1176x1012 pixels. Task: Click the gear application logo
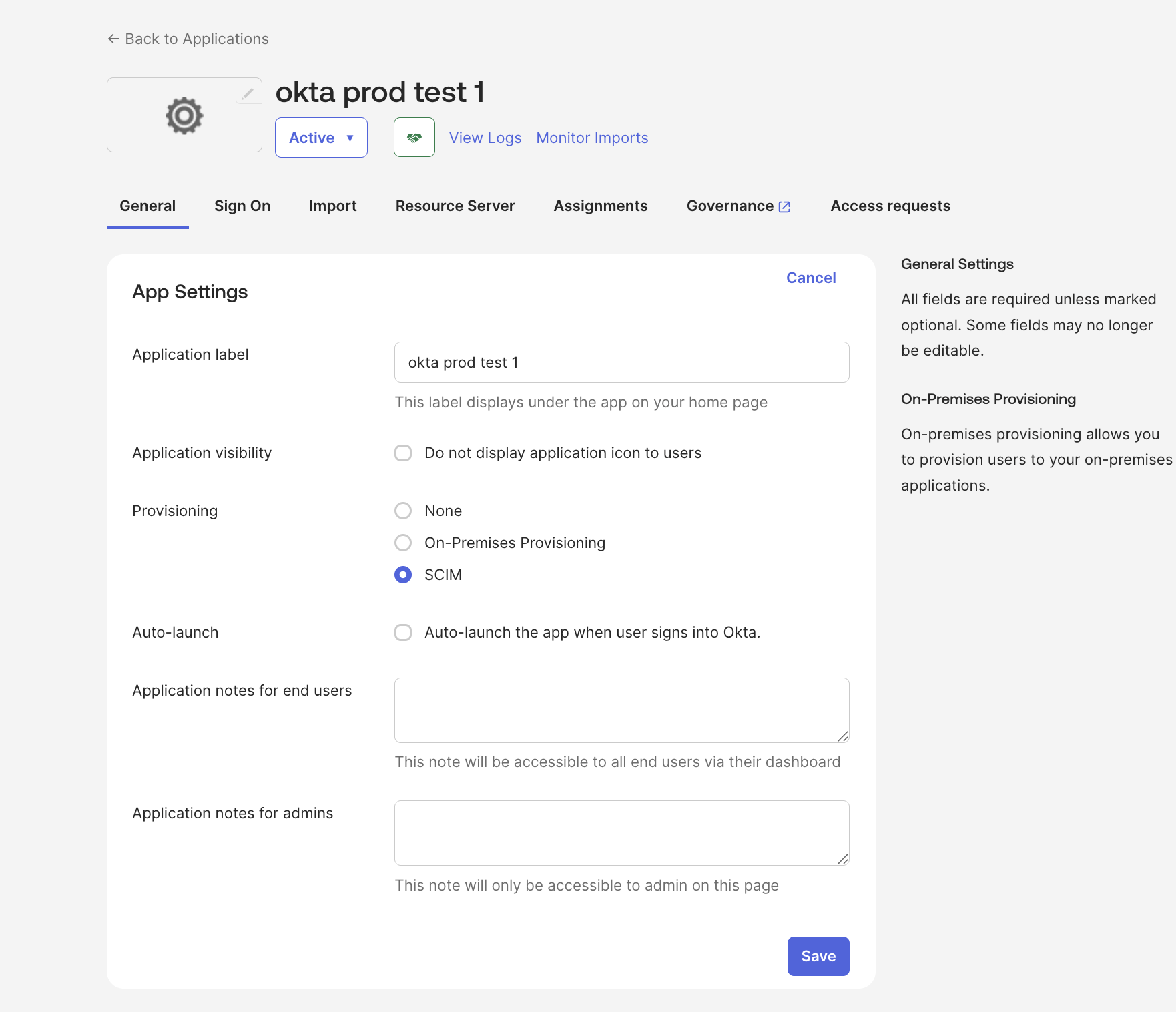(184, 115)
